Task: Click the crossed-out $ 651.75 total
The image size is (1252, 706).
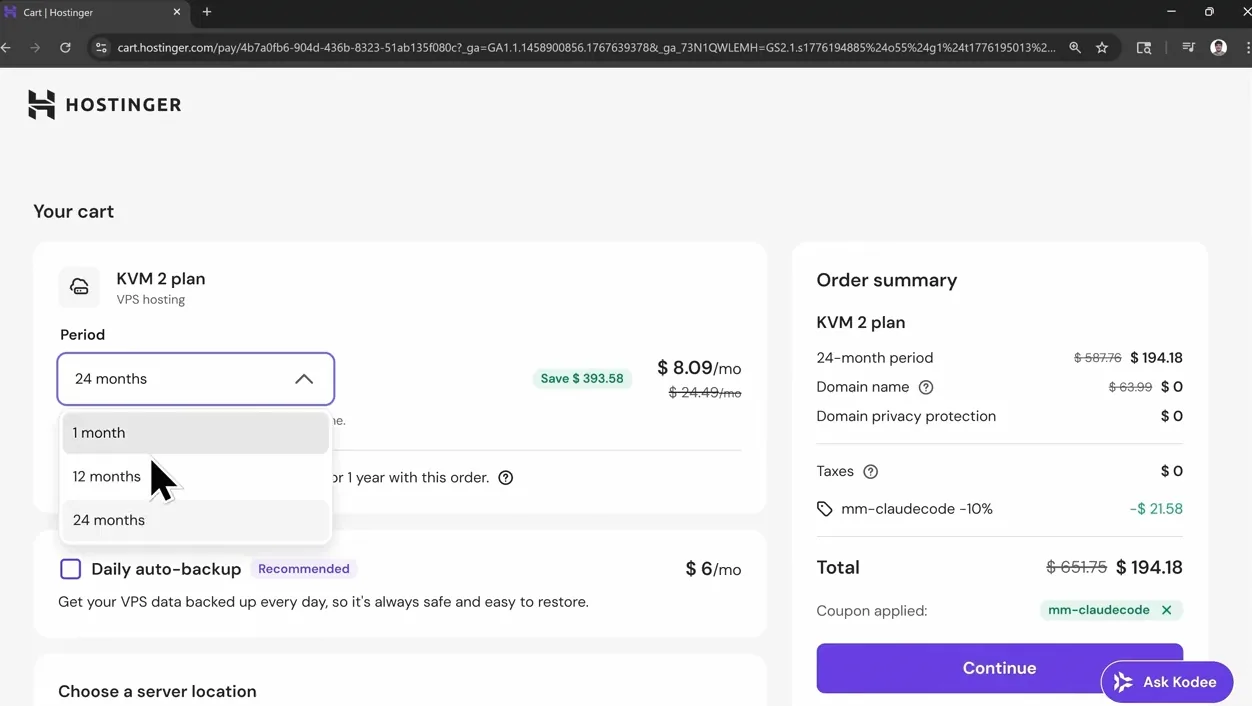Action: (1076, 567)
